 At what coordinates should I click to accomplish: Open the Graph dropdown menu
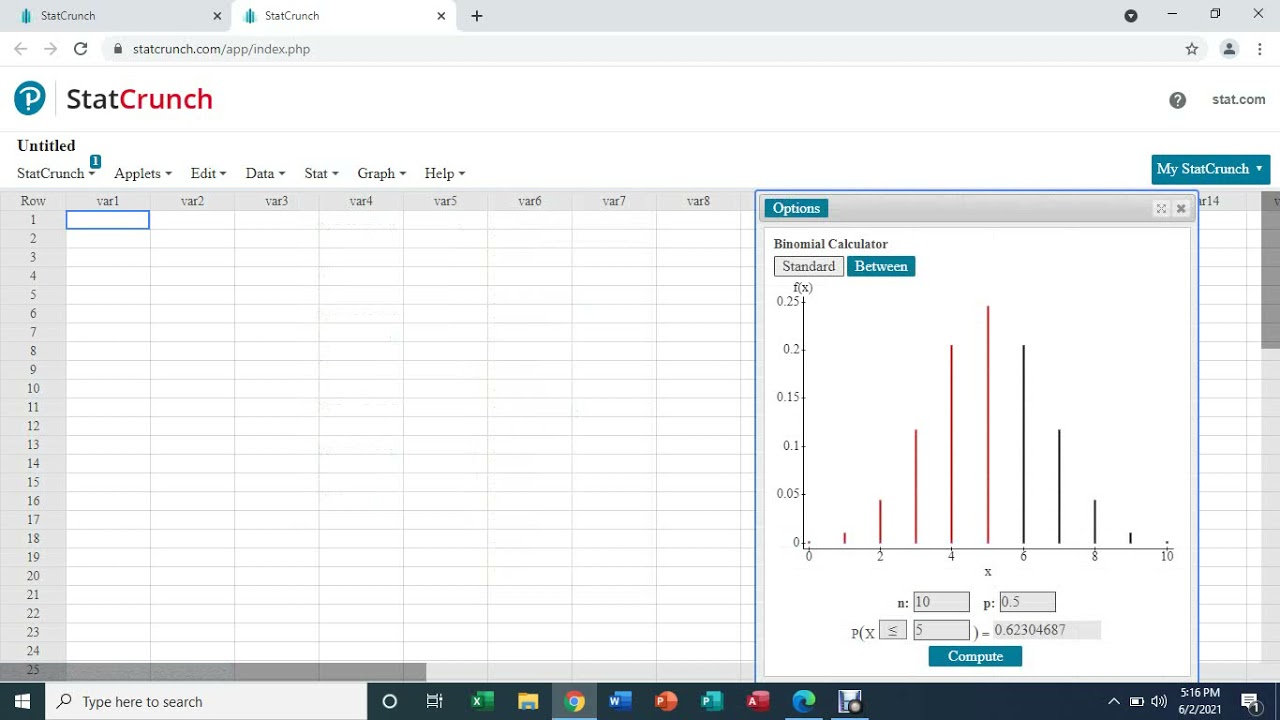click(381, 173)
